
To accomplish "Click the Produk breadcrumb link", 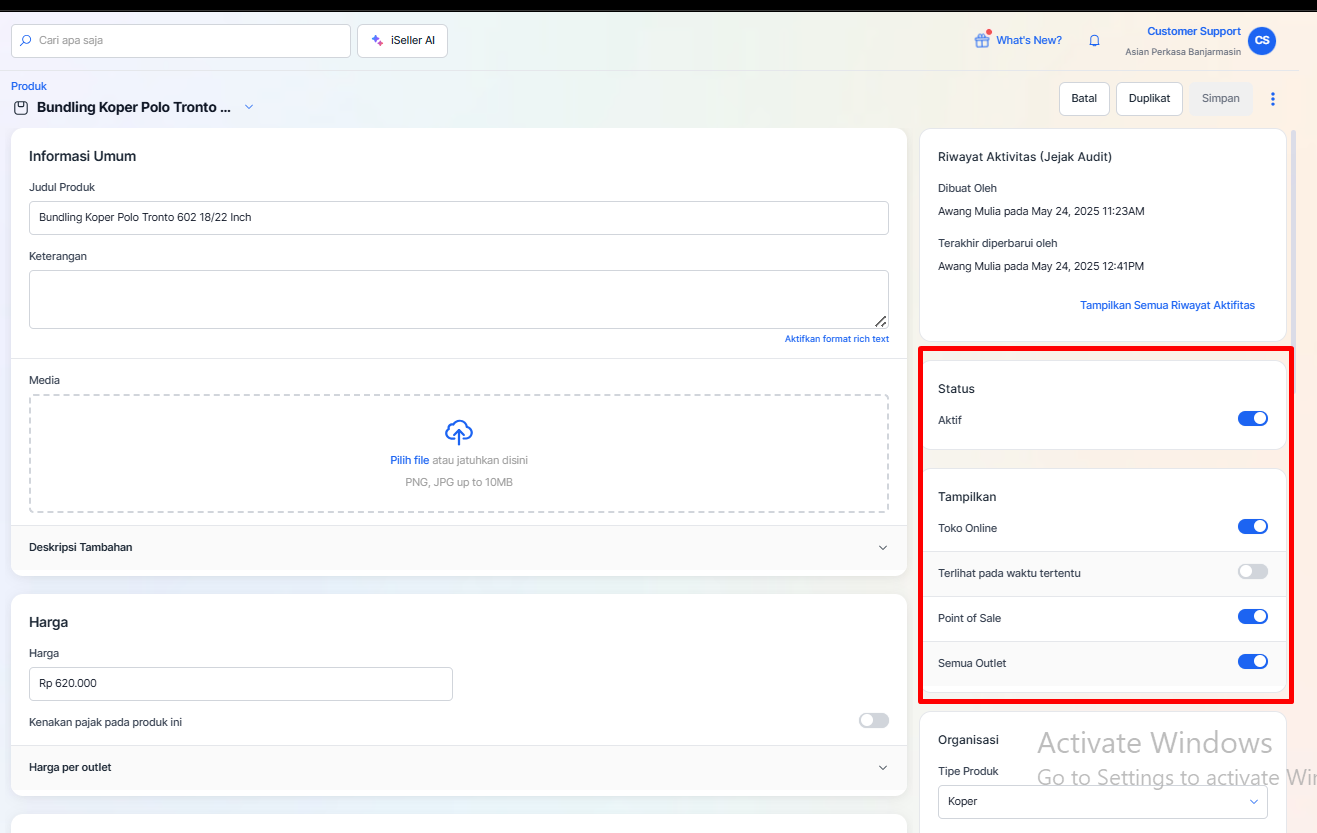I will tap(29, 86).
